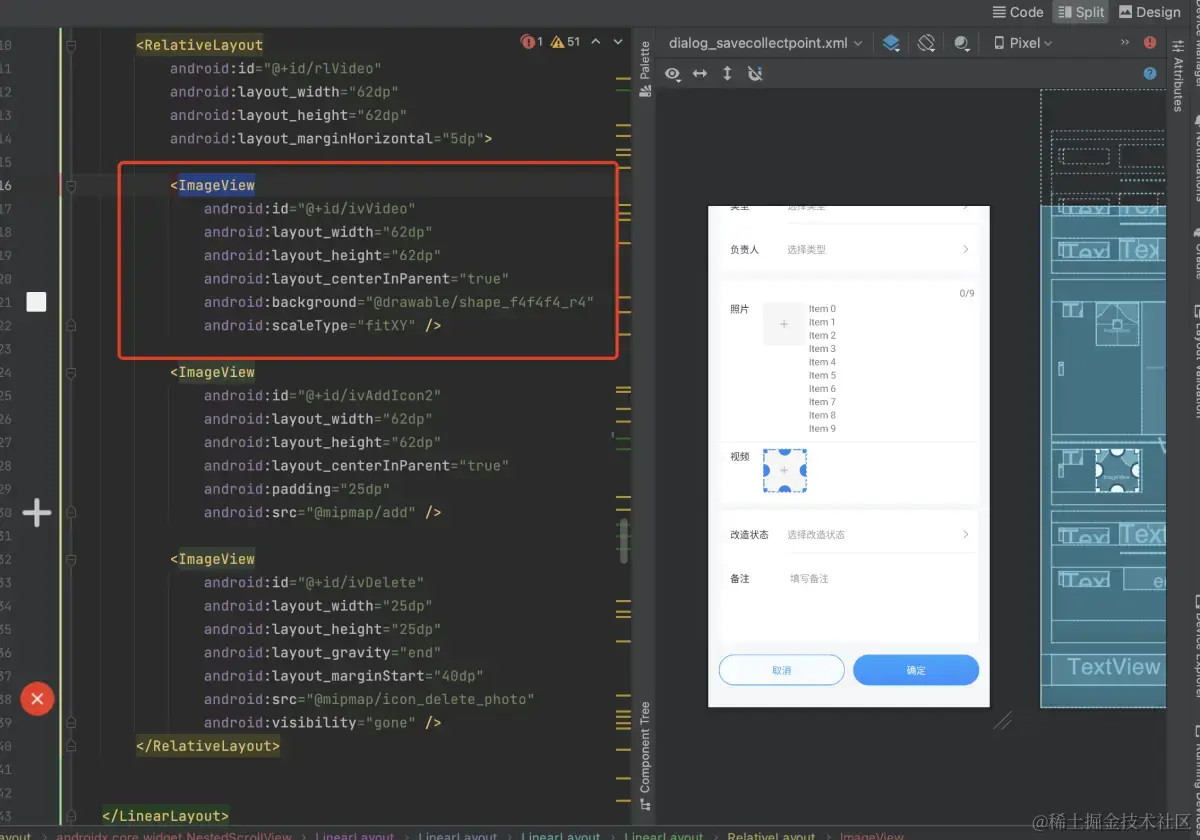Open the Palette tool window tab
The image size is (1200, 840).
(645, 70)
